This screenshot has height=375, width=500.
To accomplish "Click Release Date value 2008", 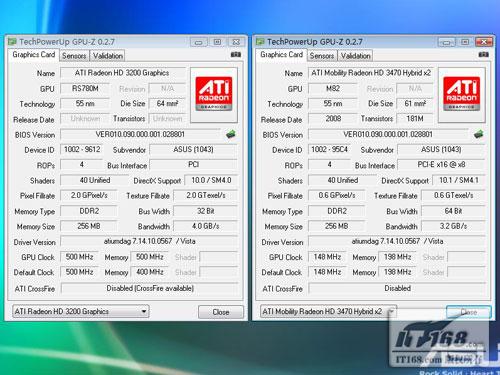I will pyautogui.click(x=333, y=119).
